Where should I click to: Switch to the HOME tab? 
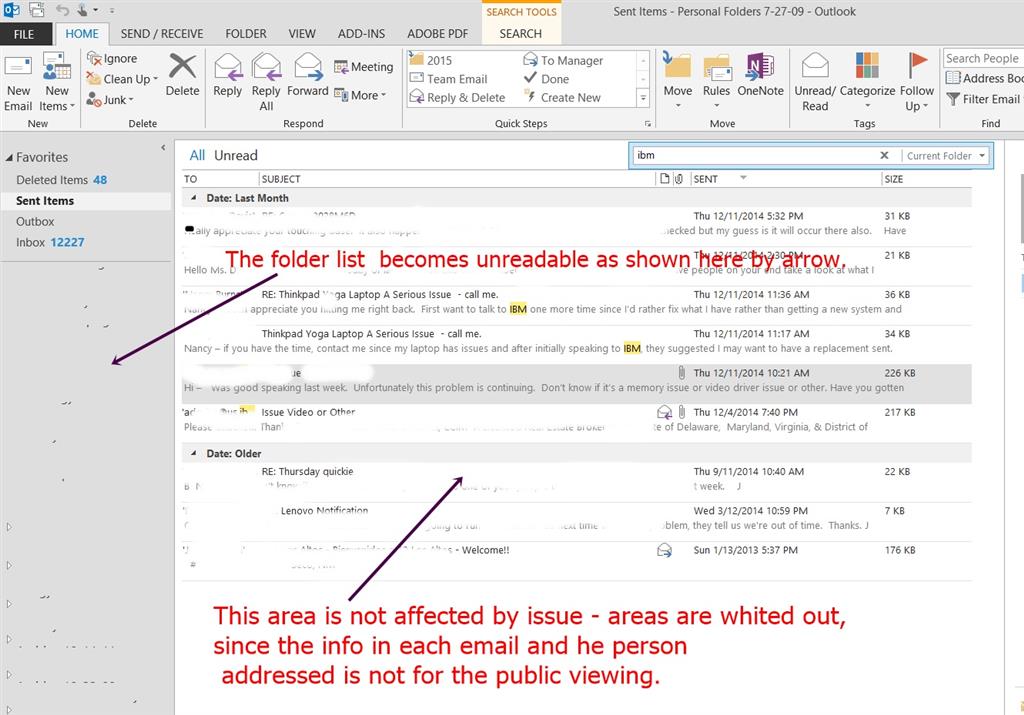pyautogui.click(x=82, y=34)
